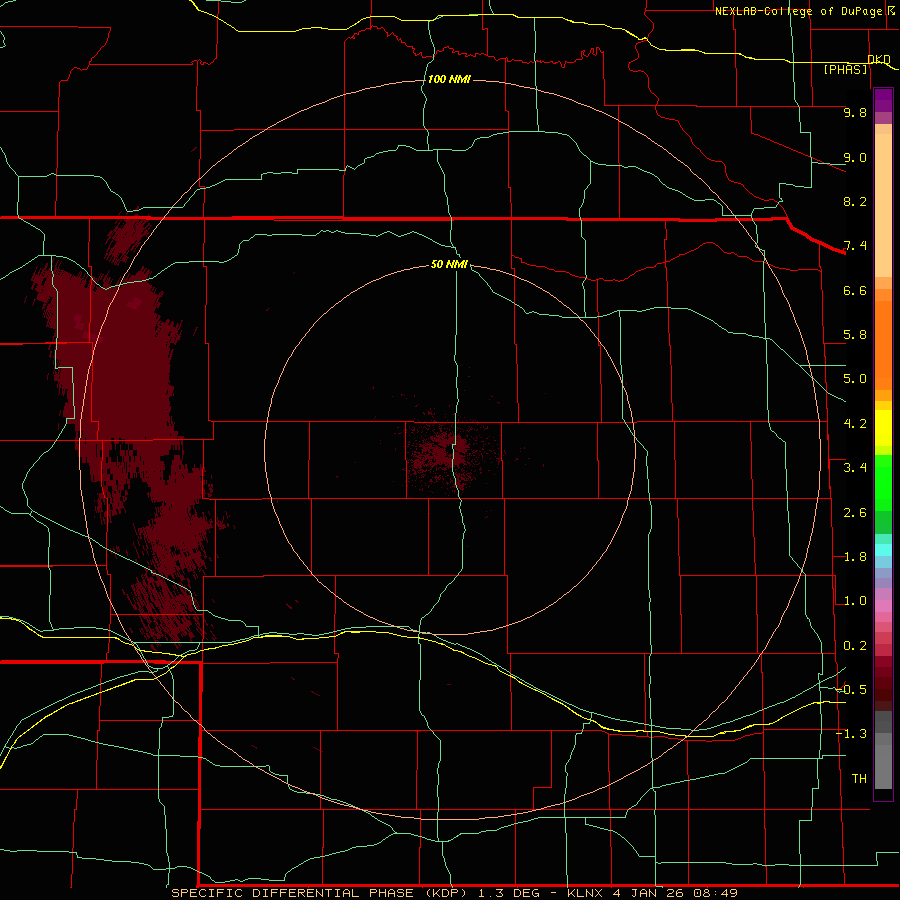Click the 9.0 value on the color scale
The height and width of the screenshot is (900, 900).
pyautogui.click(x=855, y=157)
